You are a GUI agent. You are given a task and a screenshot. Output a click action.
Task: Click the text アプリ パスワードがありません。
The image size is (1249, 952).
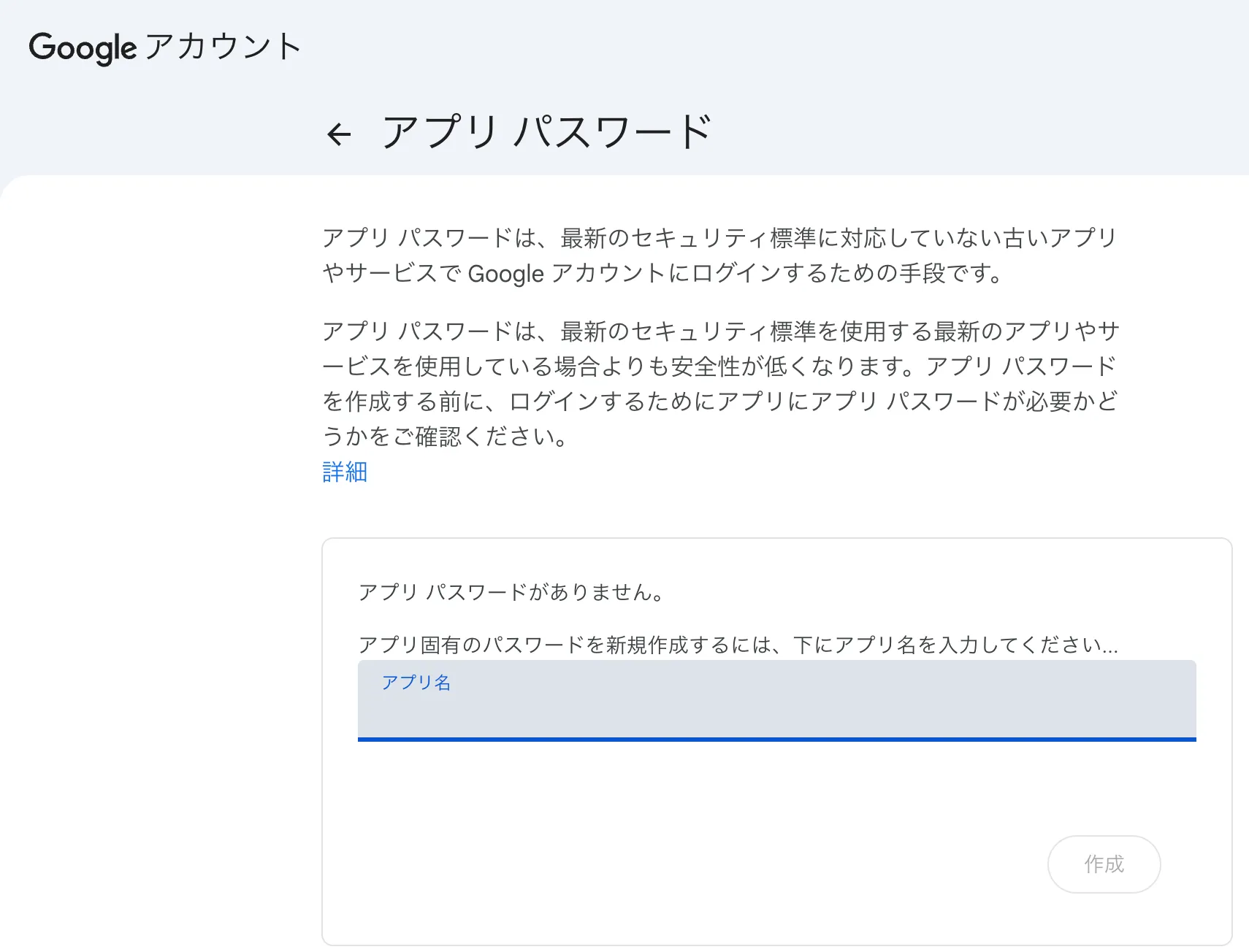pos(511,592)
